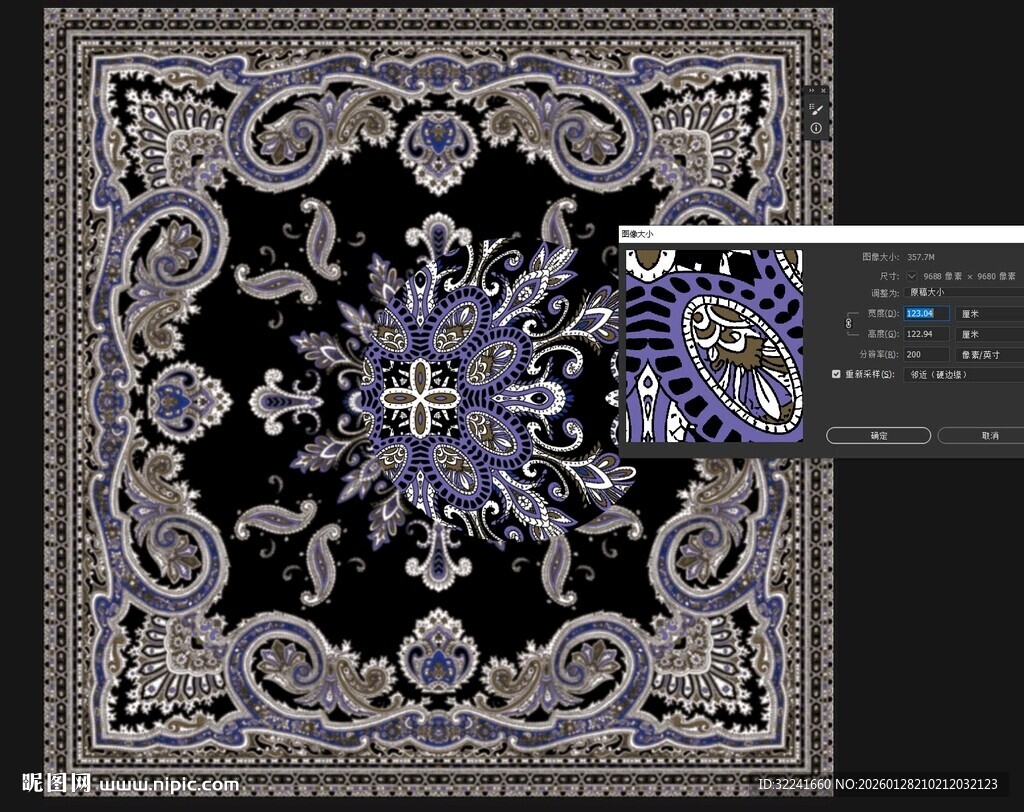Open the info panel icon
Image resolution: width=1024 pixels, height=812 pixels.
click(x=816, y=129)
